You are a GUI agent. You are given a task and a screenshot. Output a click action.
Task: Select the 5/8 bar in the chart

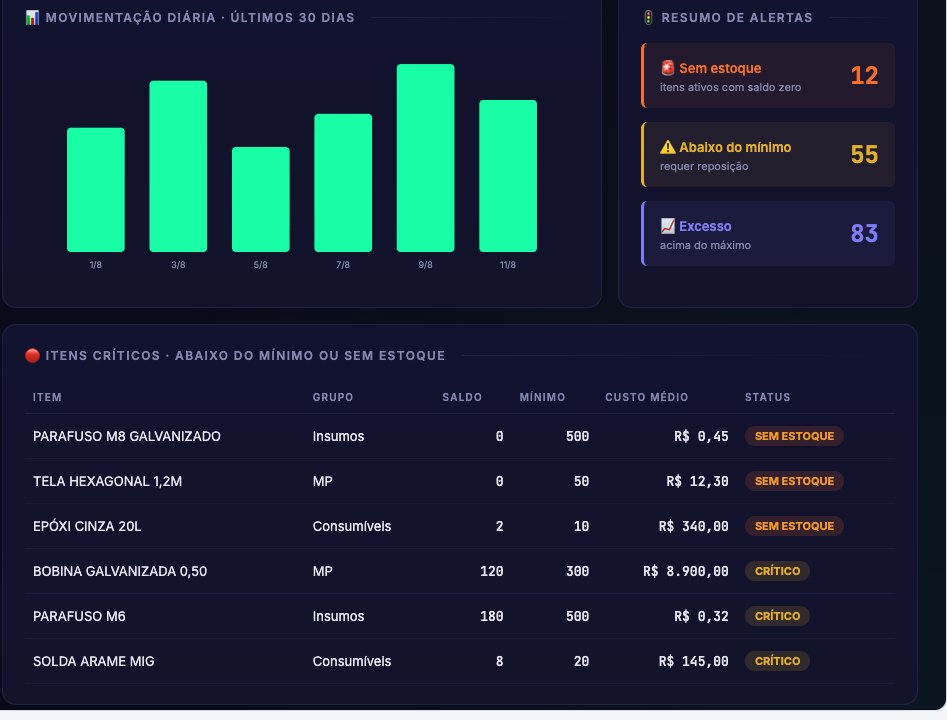(x=260, y=199)
